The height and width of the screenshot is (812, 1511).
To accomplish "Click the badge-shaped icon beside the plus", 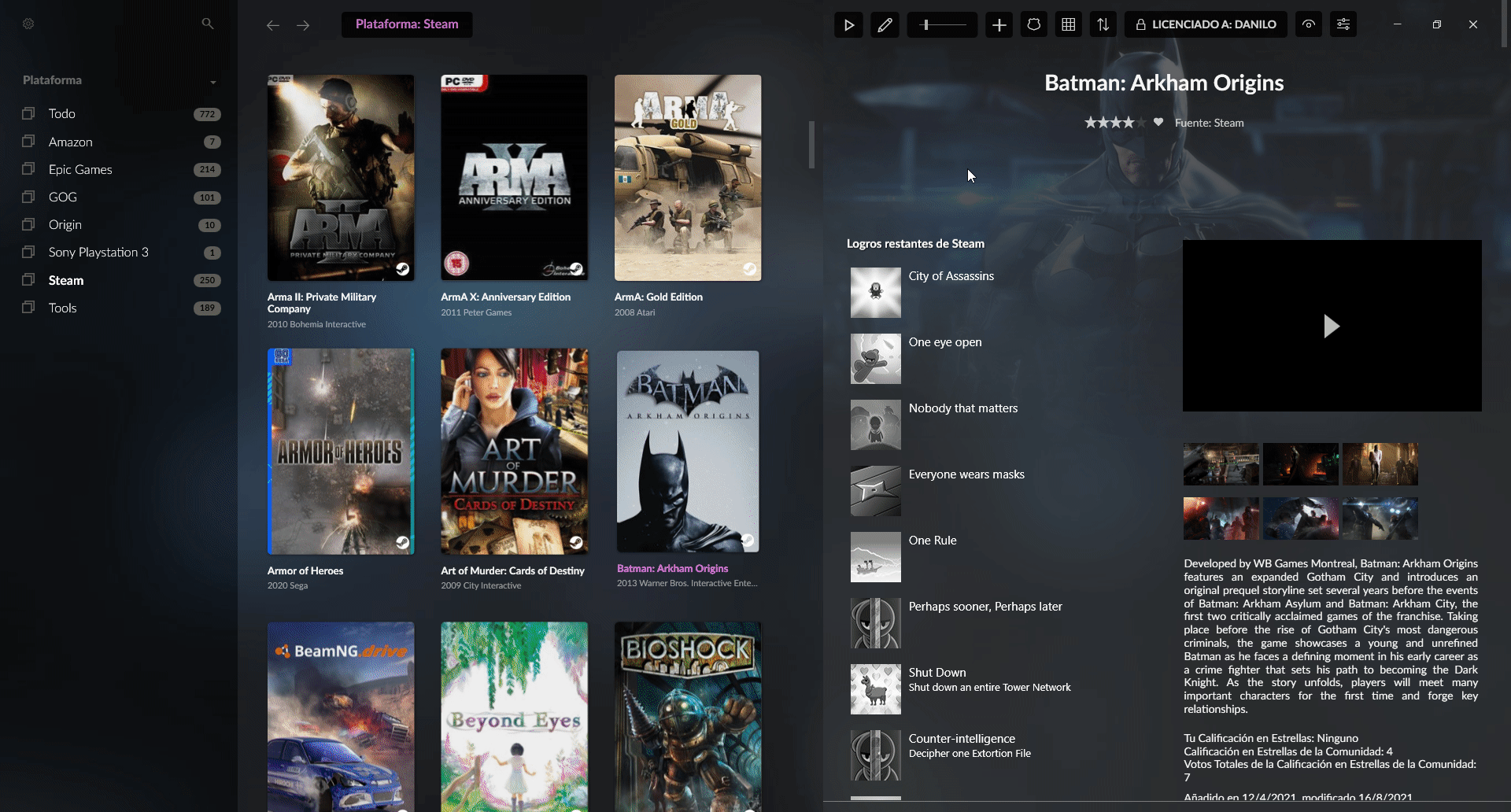I will point(1033,24).
